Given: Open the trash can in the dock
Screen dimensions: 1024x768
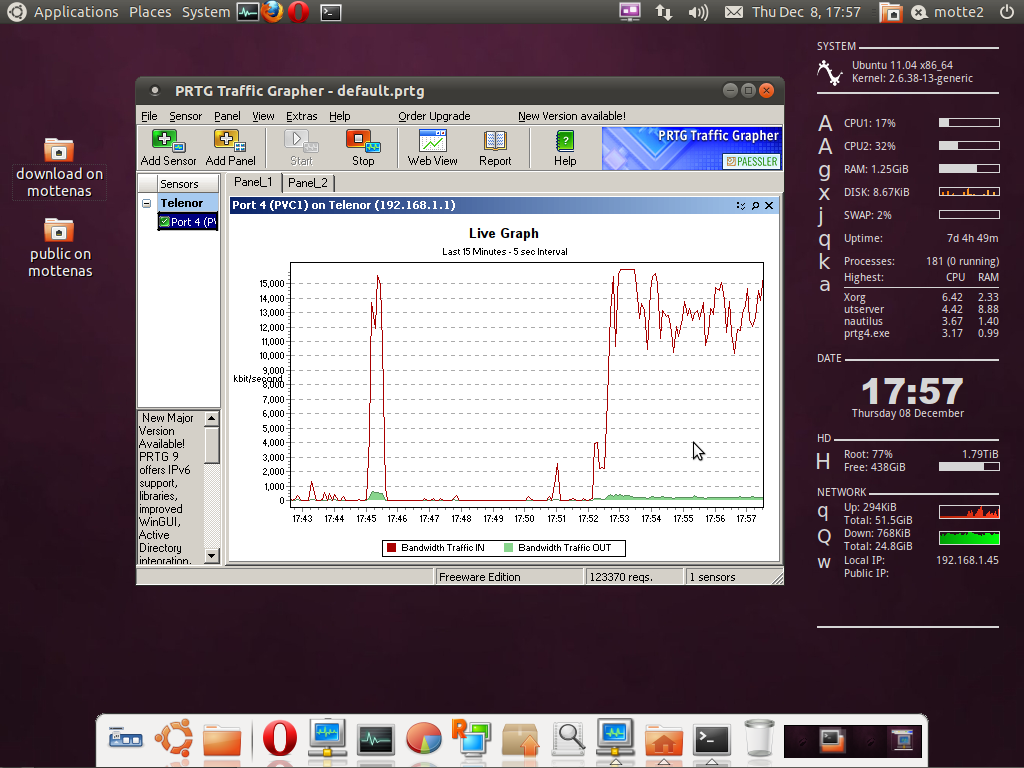Looking at the screenshot, I should (759, 738).
